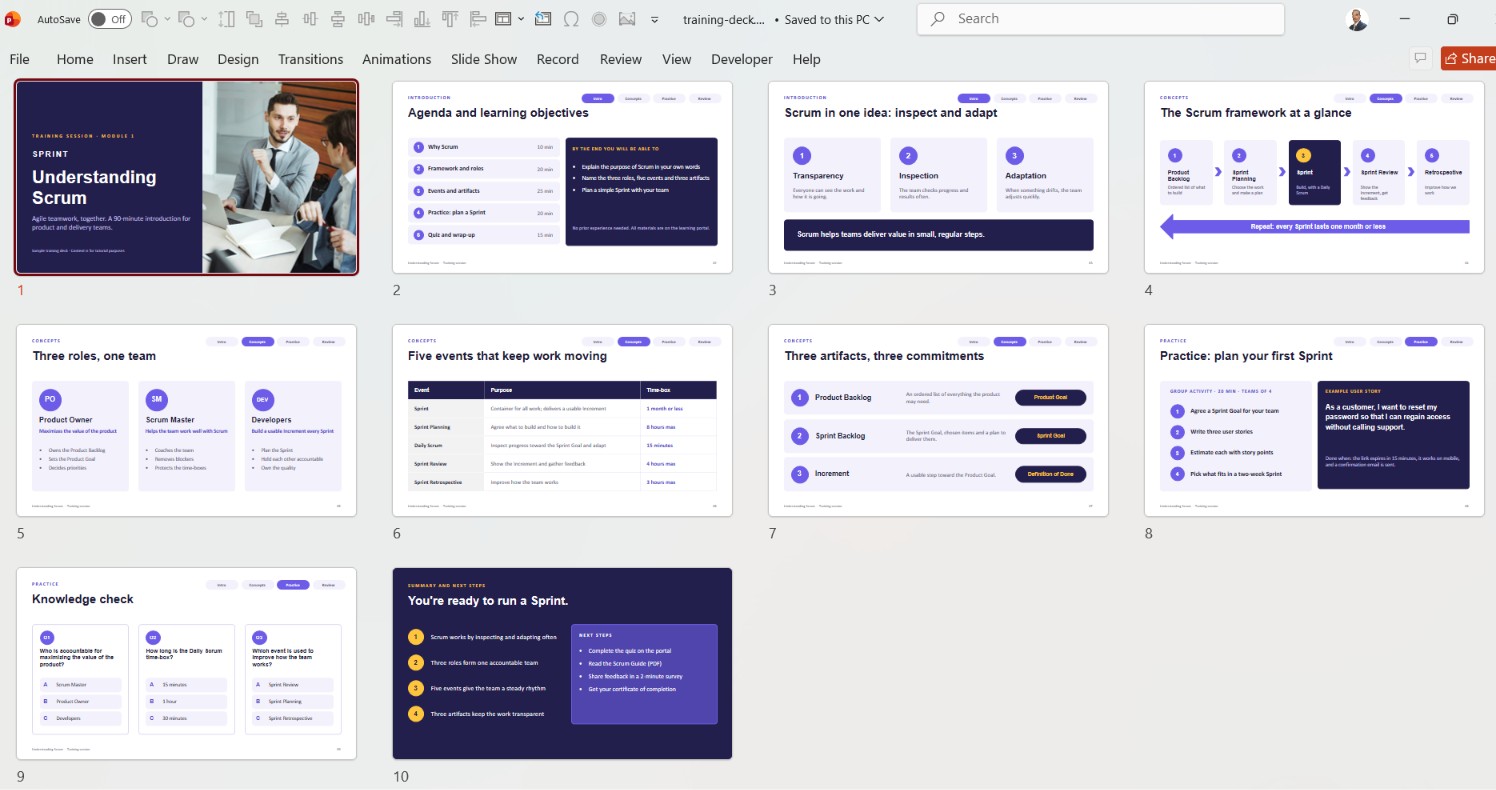
Task: Insert a symbol with the omega icon
Action: [571, 19]
